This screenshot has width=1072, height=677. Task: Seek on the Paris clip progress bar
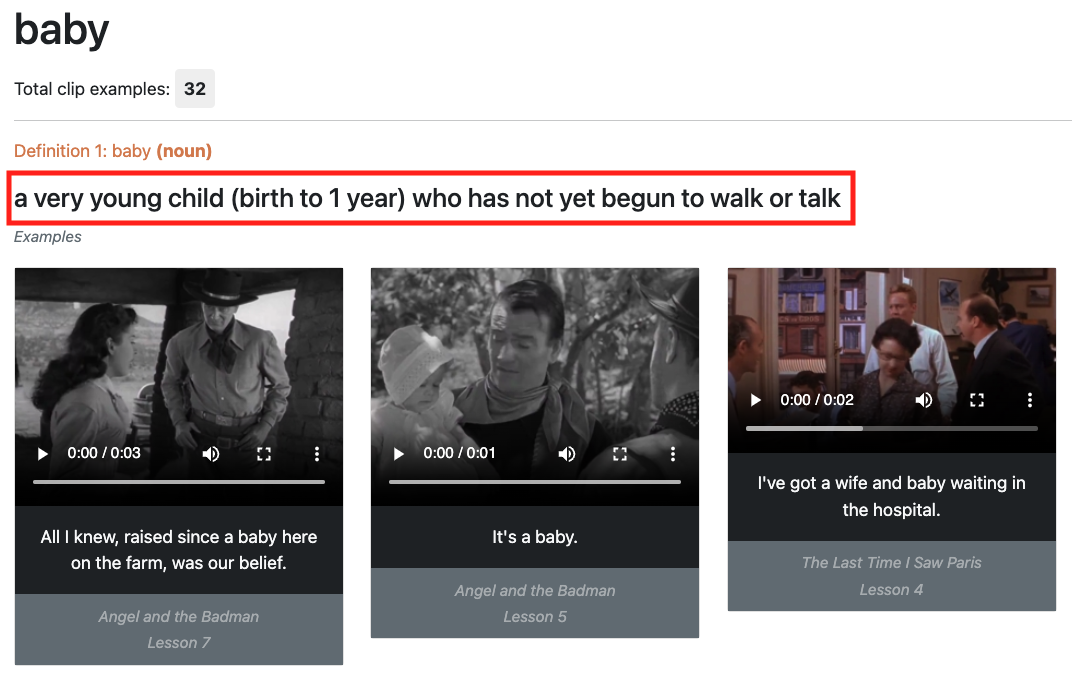(x=892, y=429)
